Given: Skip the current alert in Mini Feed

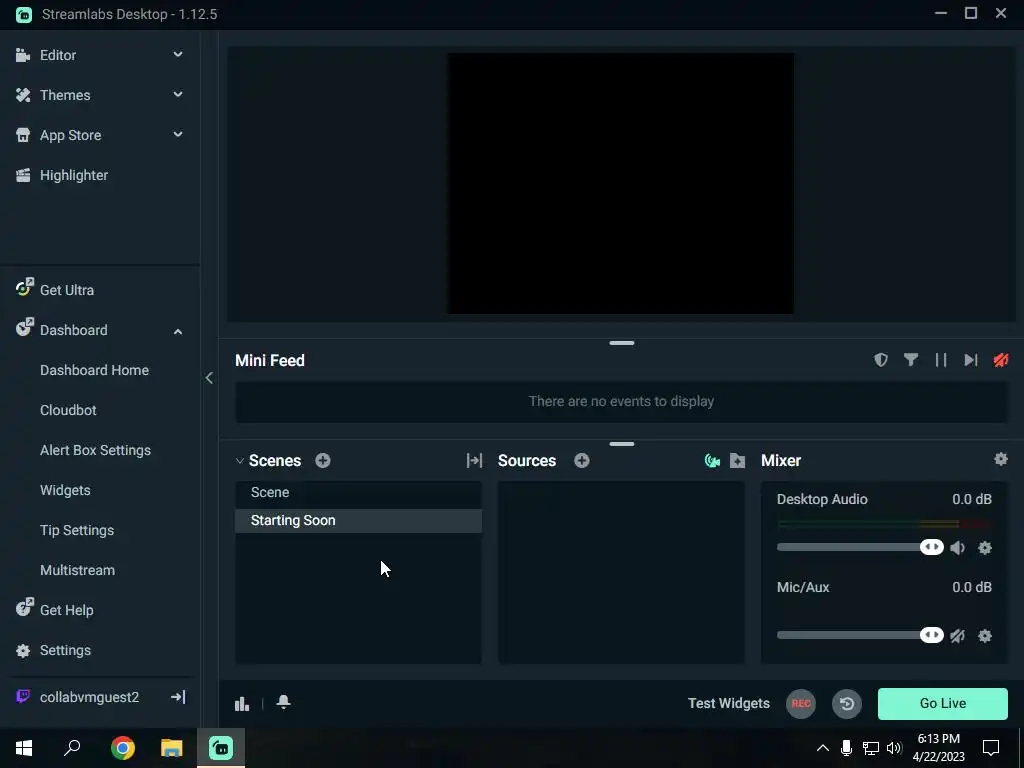Looking at the screenshot, I should [x=971, y=360].
